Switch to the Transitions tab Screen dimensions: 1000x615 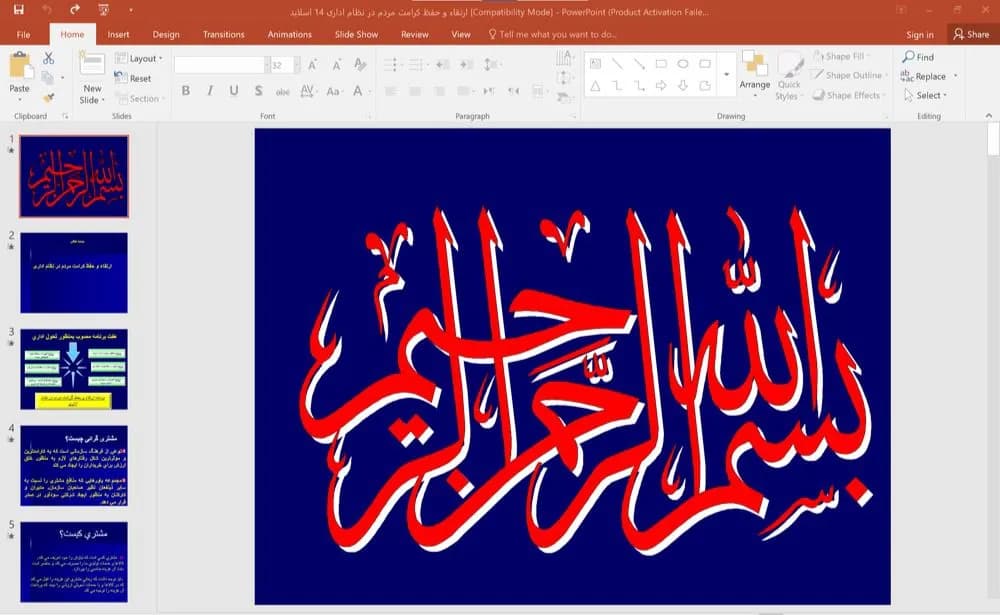(223, 34)
